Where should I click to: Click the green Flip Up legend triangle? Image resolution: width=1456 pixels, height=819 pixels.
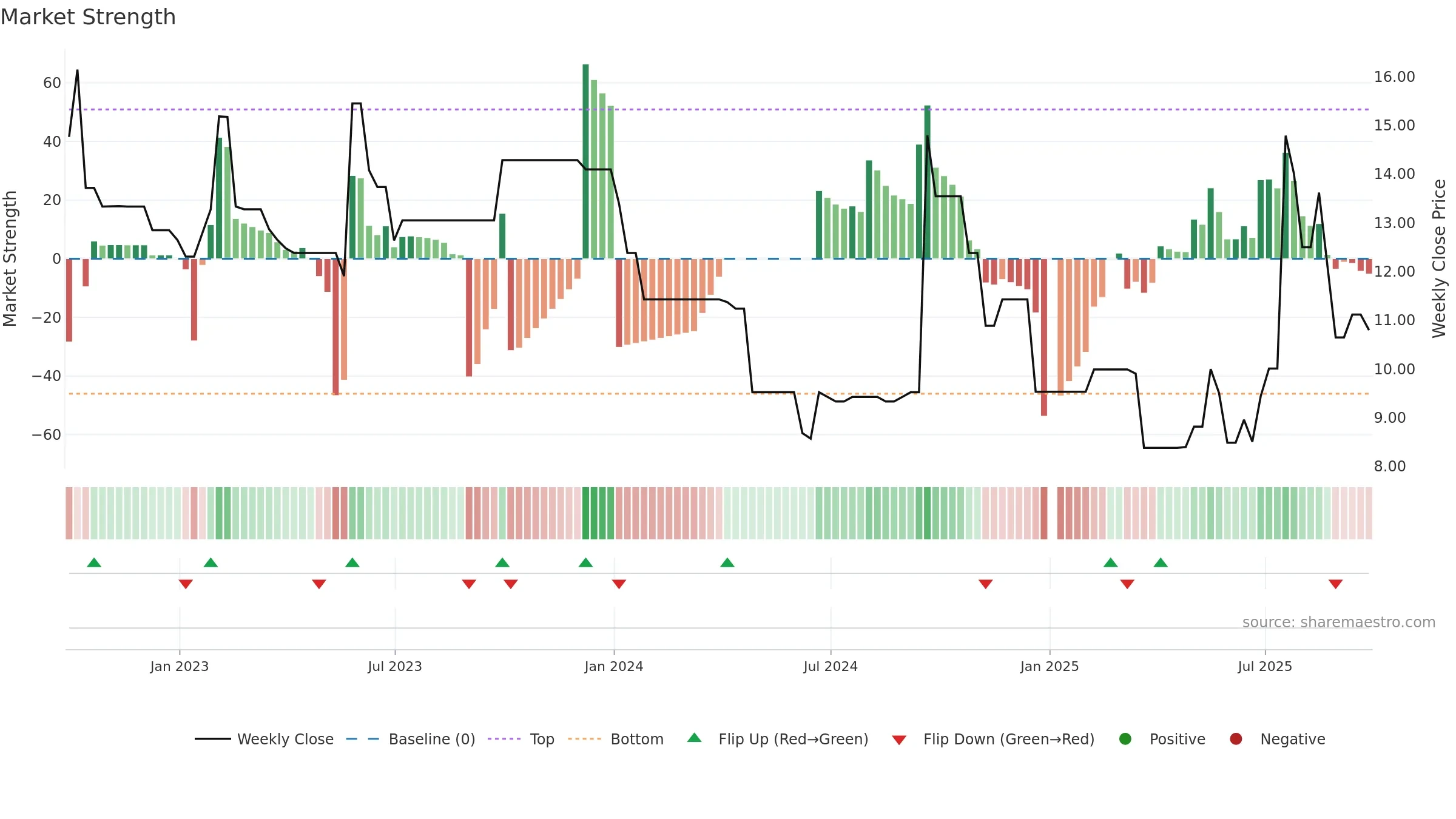[695, 738]
